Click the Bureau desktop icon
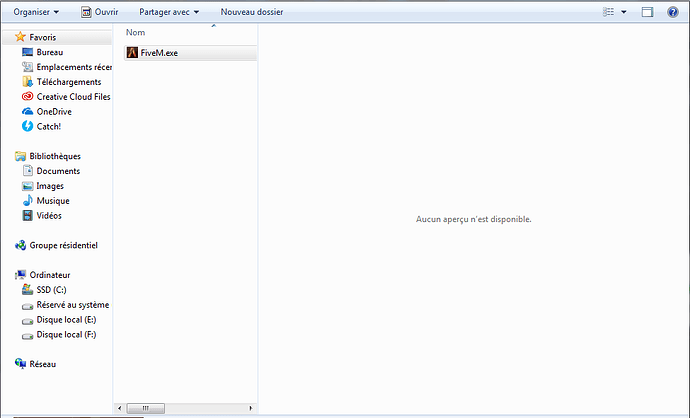690x418 pixels. (x=27, y=52)
